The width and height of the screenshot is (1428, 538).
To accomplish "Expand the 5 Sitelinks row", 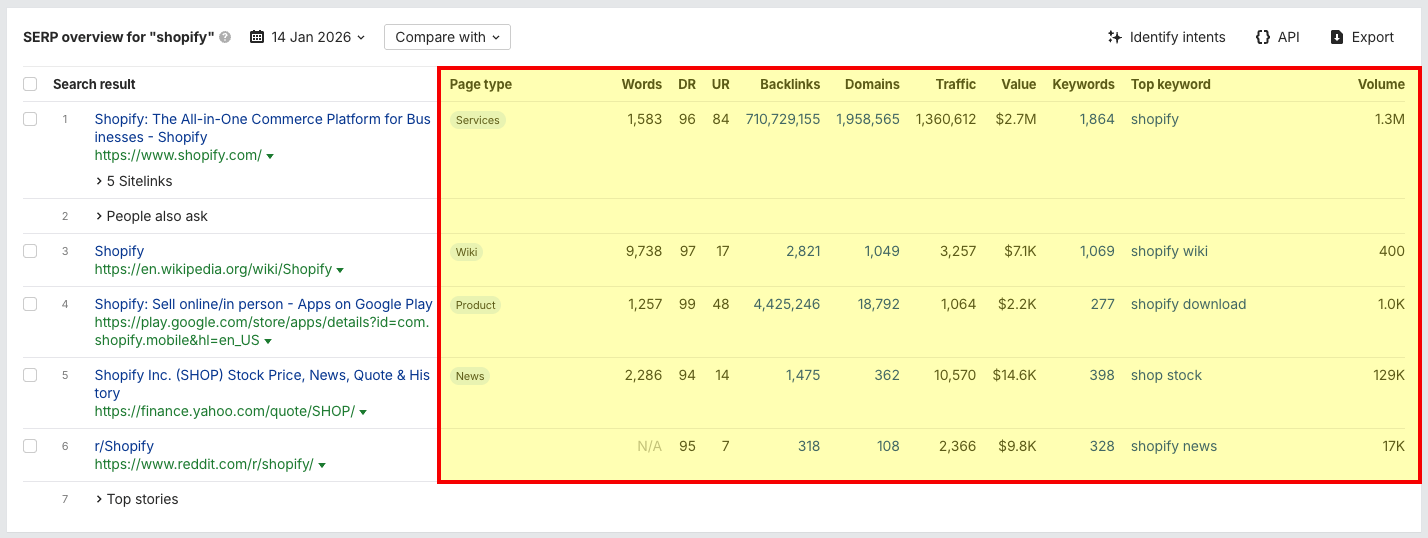I will click(x=134, y=181).
